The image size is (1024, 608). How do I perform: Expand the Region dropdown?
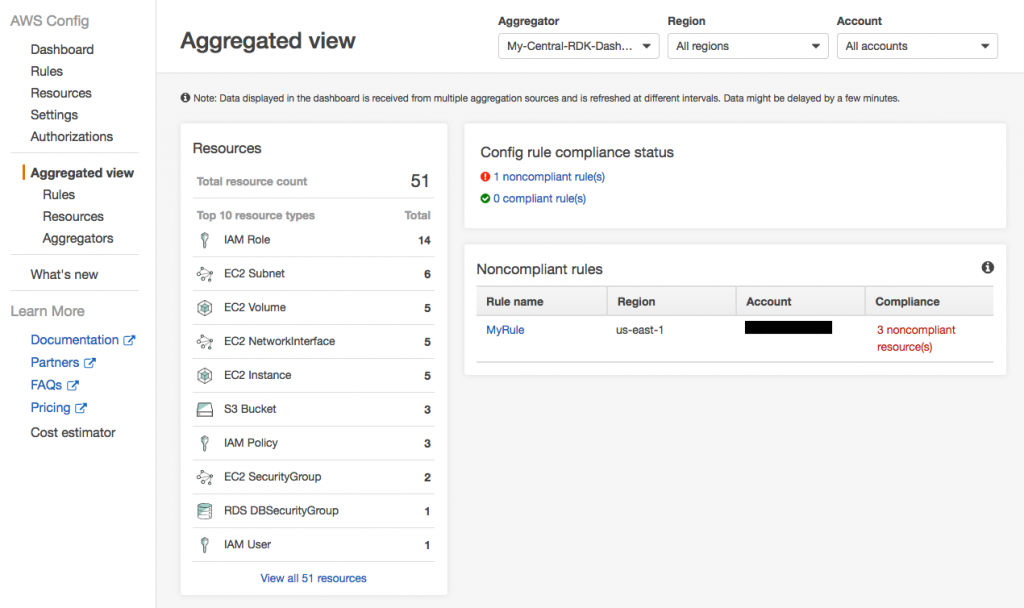747,46
